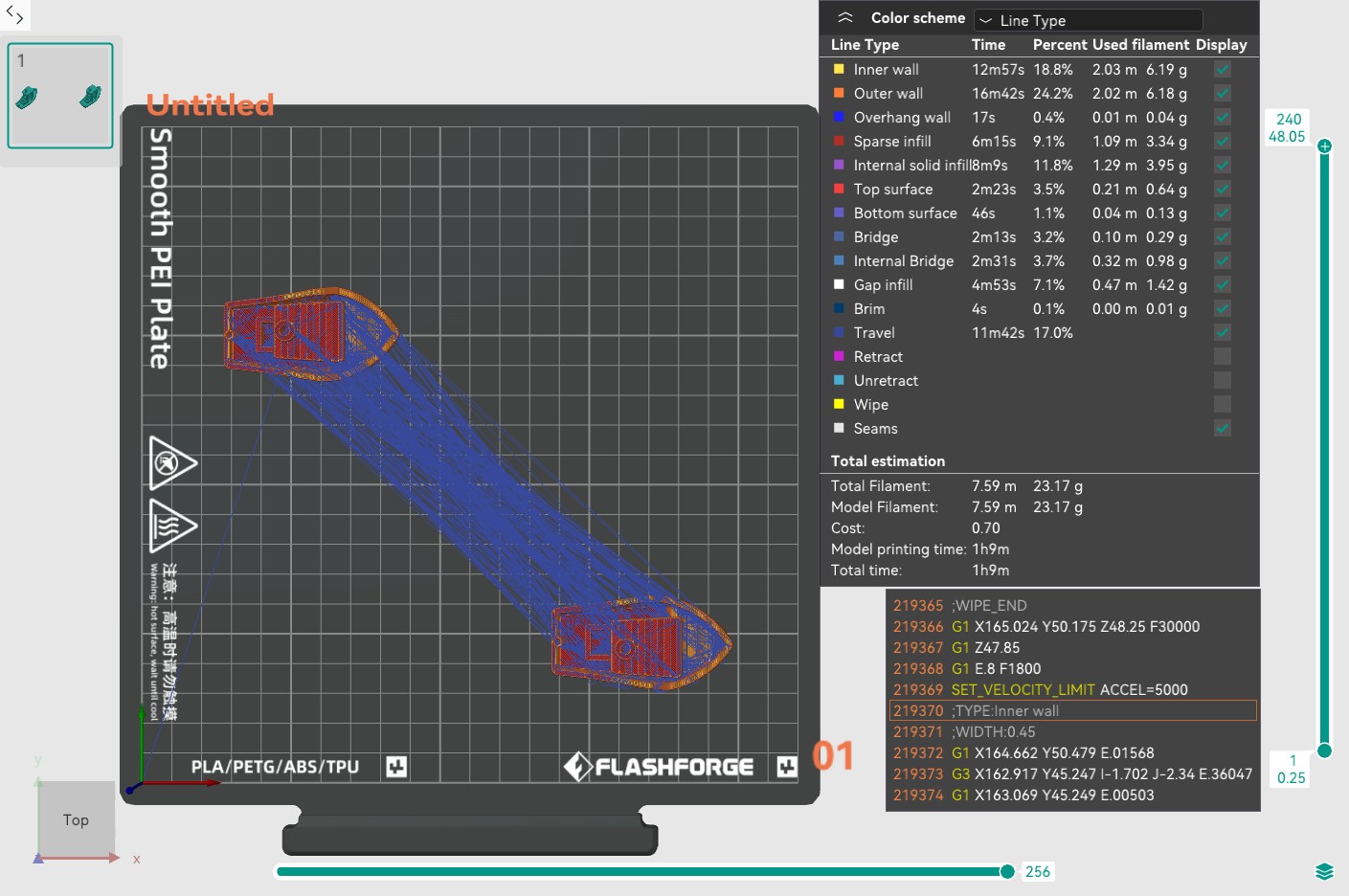This screenshot has height=896, width=1349.
Task: Click the layers icon at bottom right
Action: coord(1324,871)
